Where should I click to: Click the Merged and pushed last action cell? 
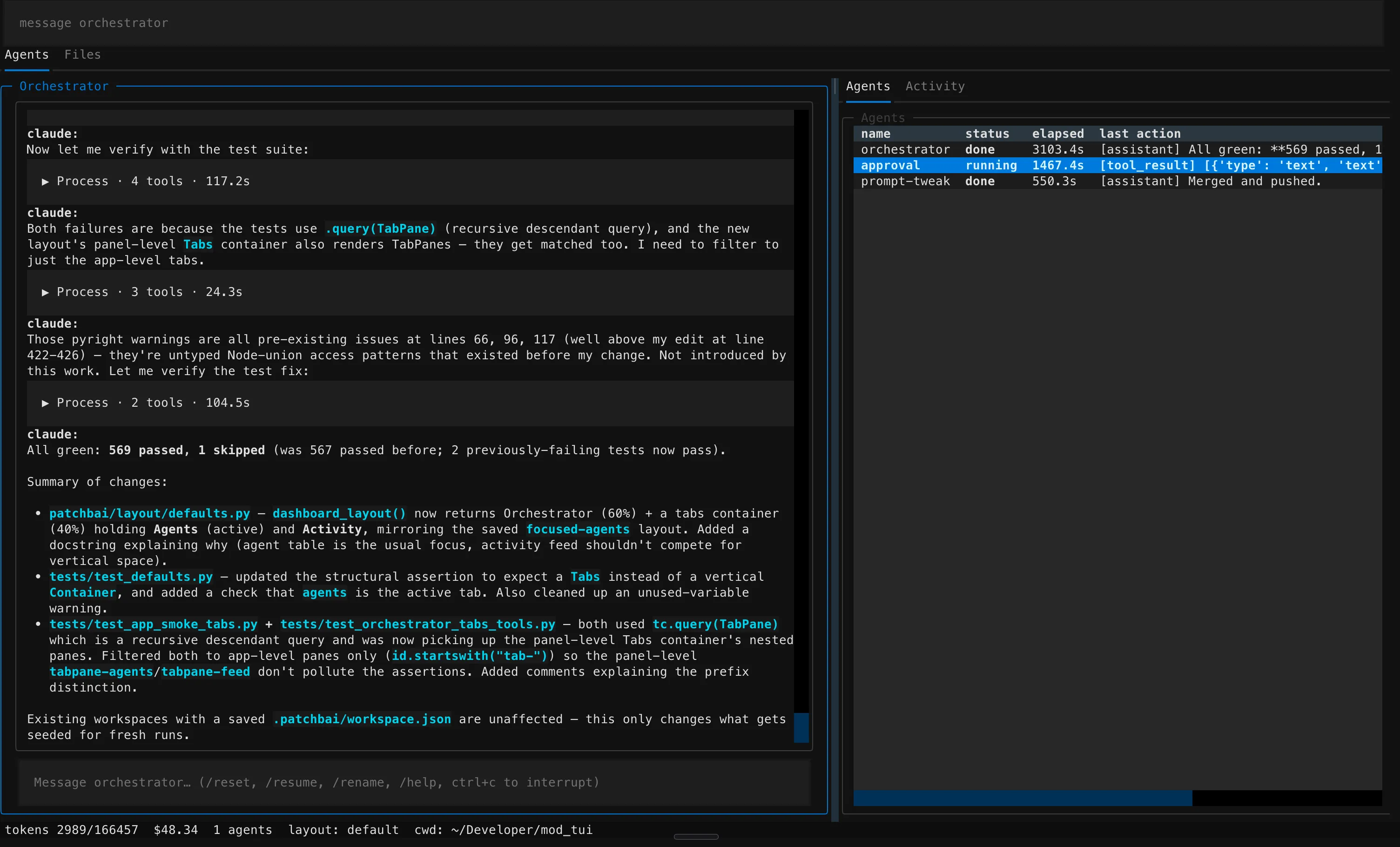(1210, 181)
